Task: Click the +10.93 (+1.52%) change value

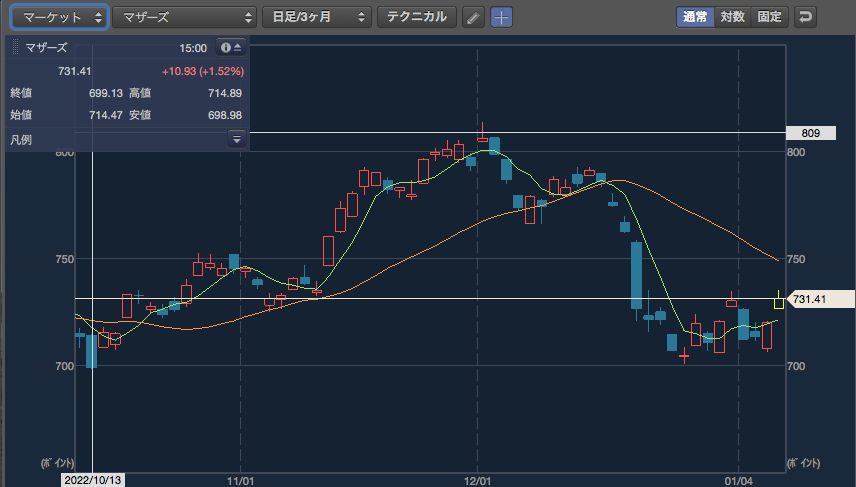Action: coord(203,72)
